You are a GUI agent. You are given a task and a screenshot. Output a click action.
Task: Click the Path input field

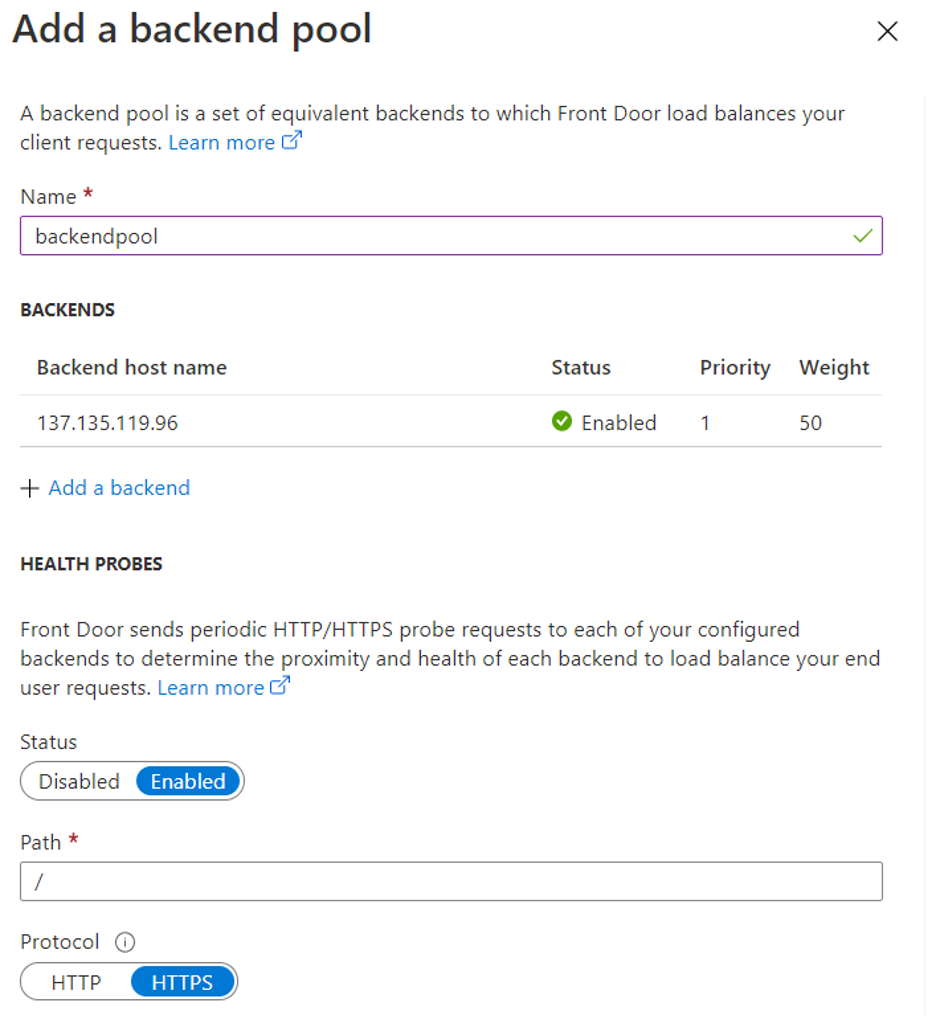coord(451,881)
